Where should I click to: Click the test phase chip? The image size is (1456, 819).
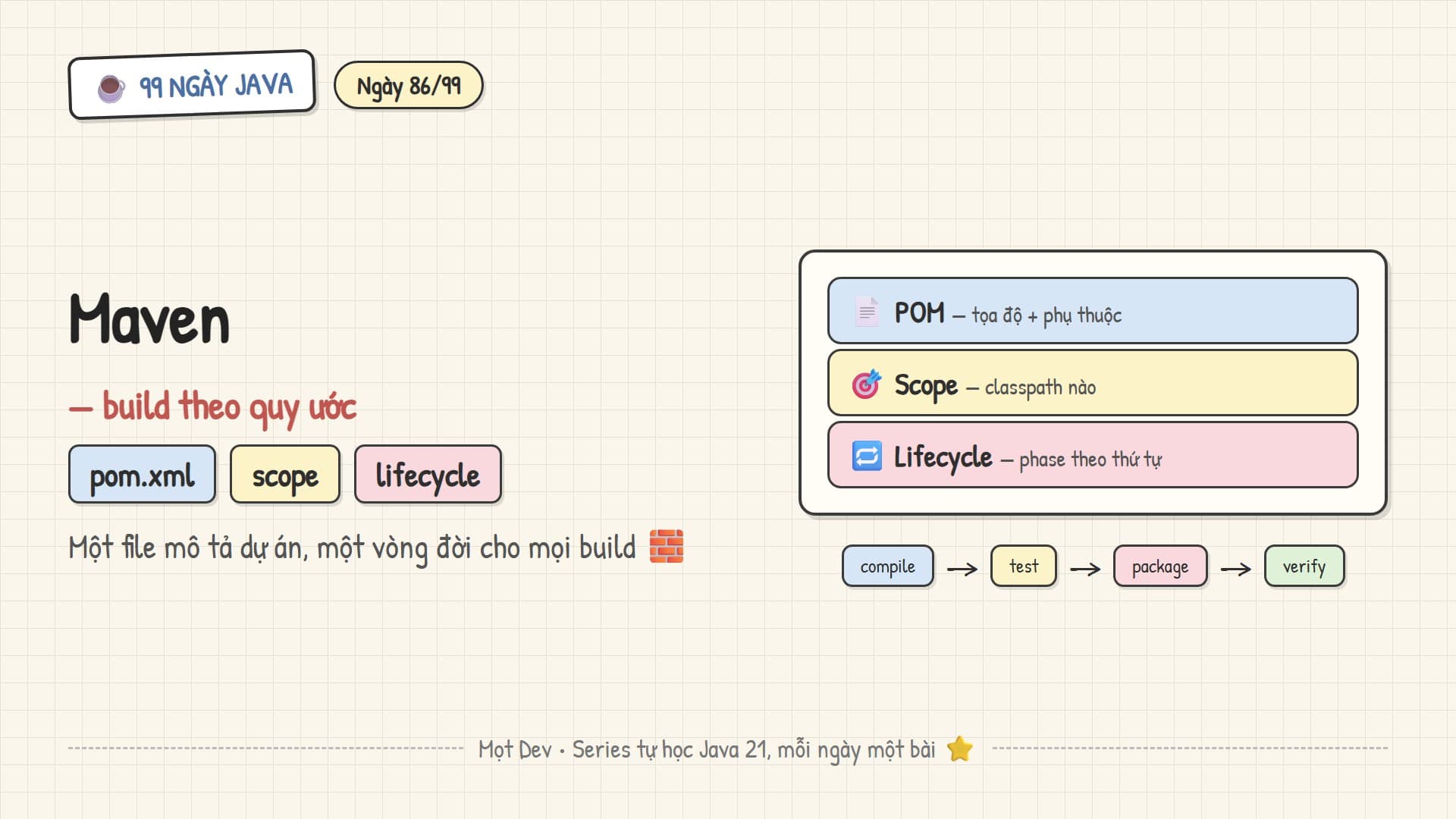pyautogui.click(x=1024, y=566)
